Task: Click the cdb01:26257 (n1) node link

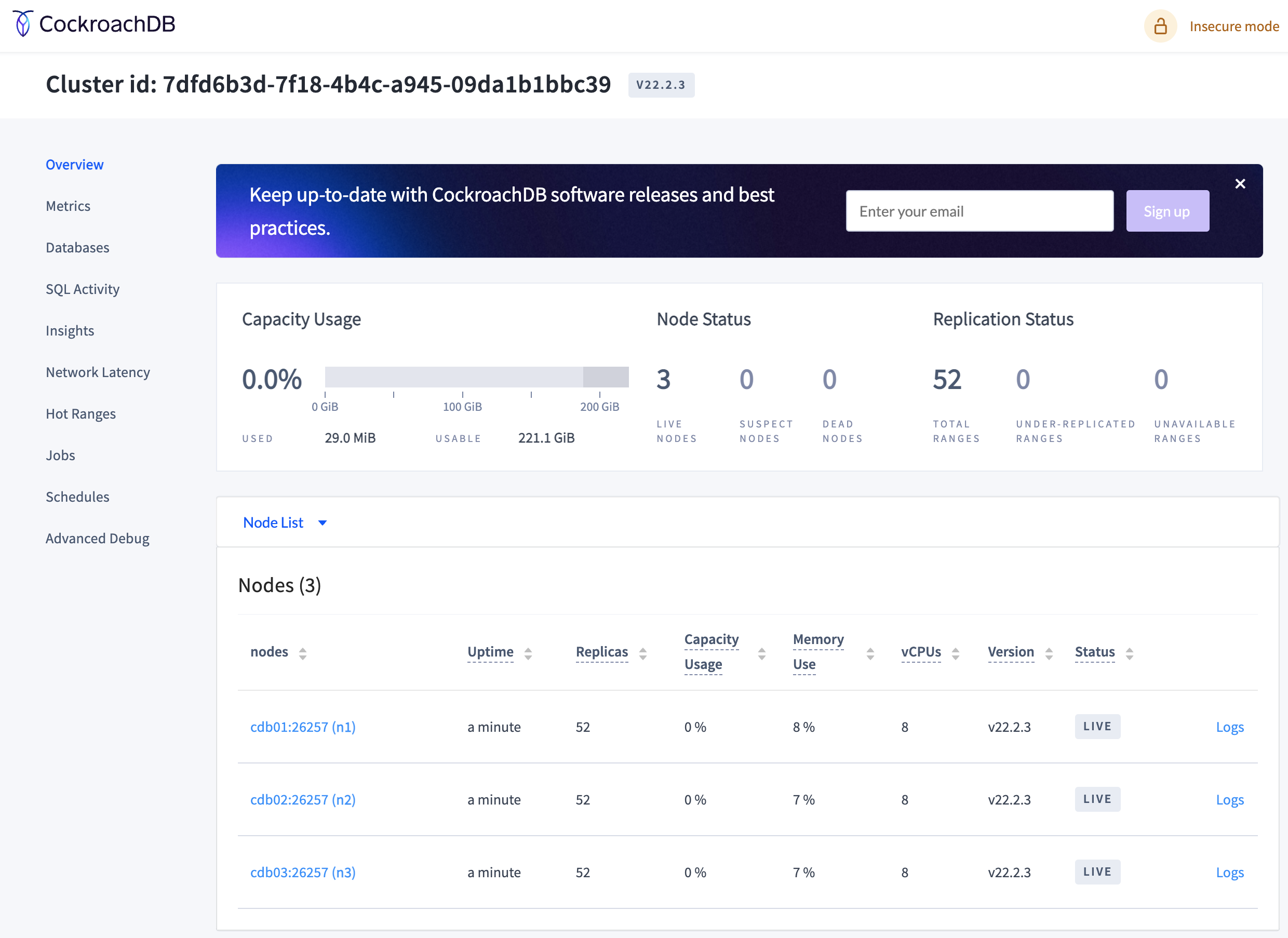Action: click(x=303, y=726)
